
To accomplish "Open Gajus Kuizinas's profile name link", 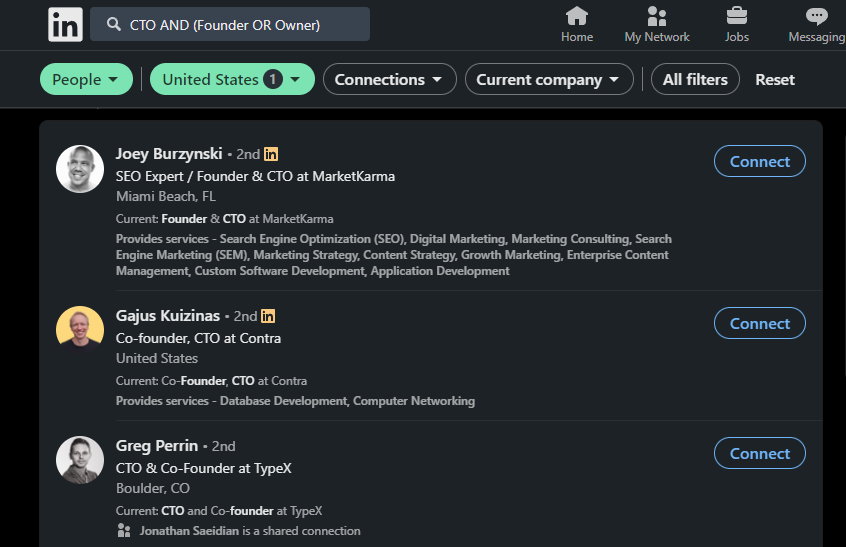I will (168, 316).
